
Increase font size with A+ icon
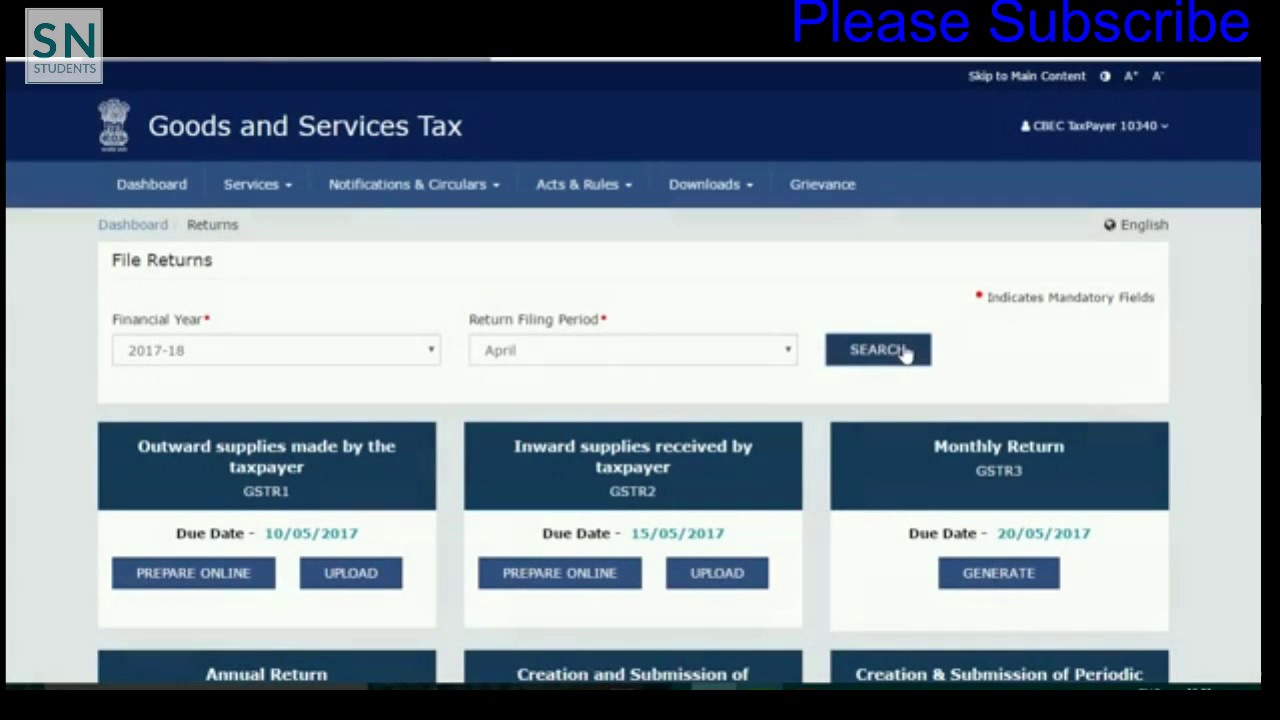[x=1131, y=76]
